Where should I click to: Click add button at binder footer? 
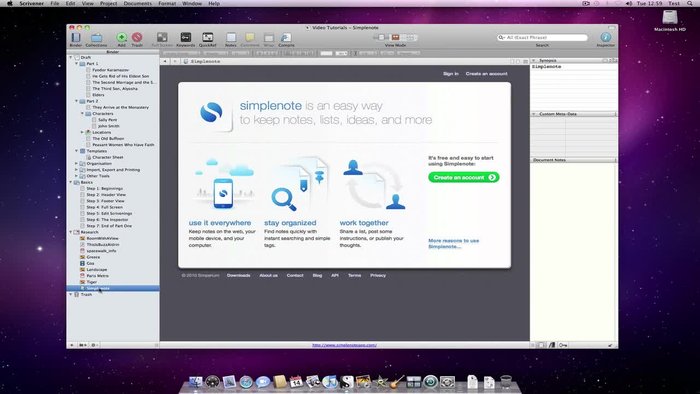(x=72, y=345)
